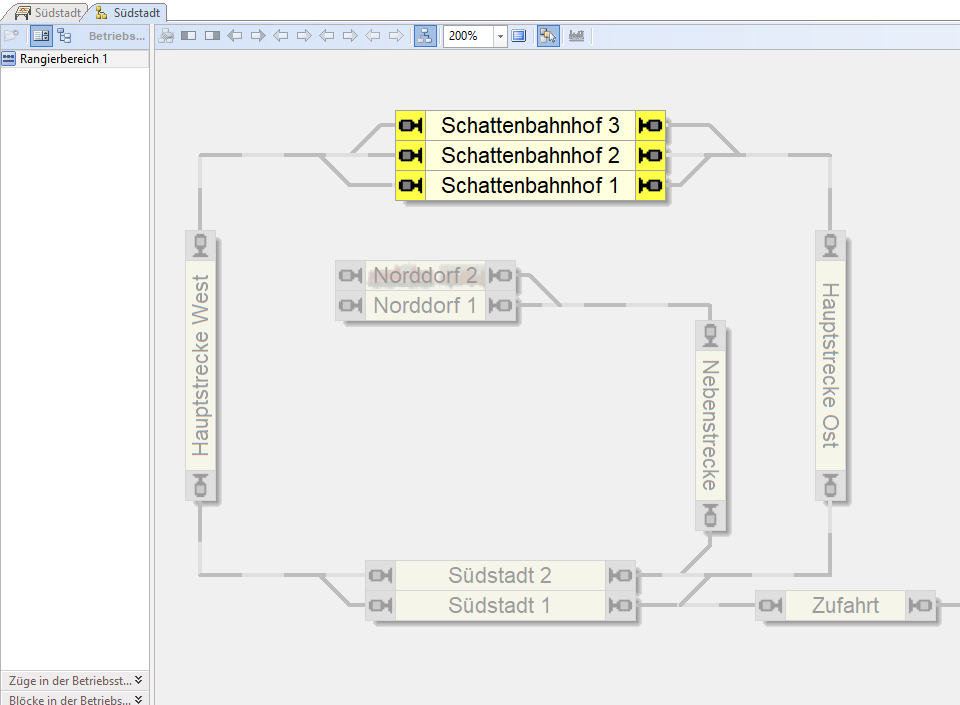Switch to the first Südstadt tab
960x705 pixels.
pyautogui.click(x=48, y=13)
